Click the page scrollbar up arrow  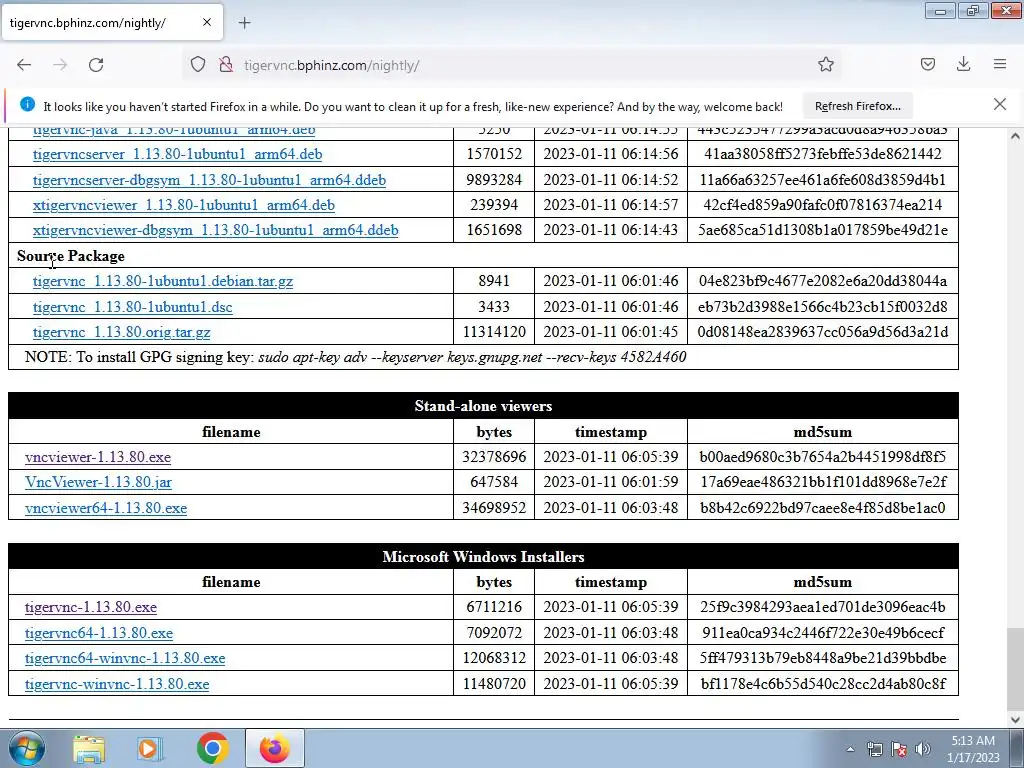1015,136
